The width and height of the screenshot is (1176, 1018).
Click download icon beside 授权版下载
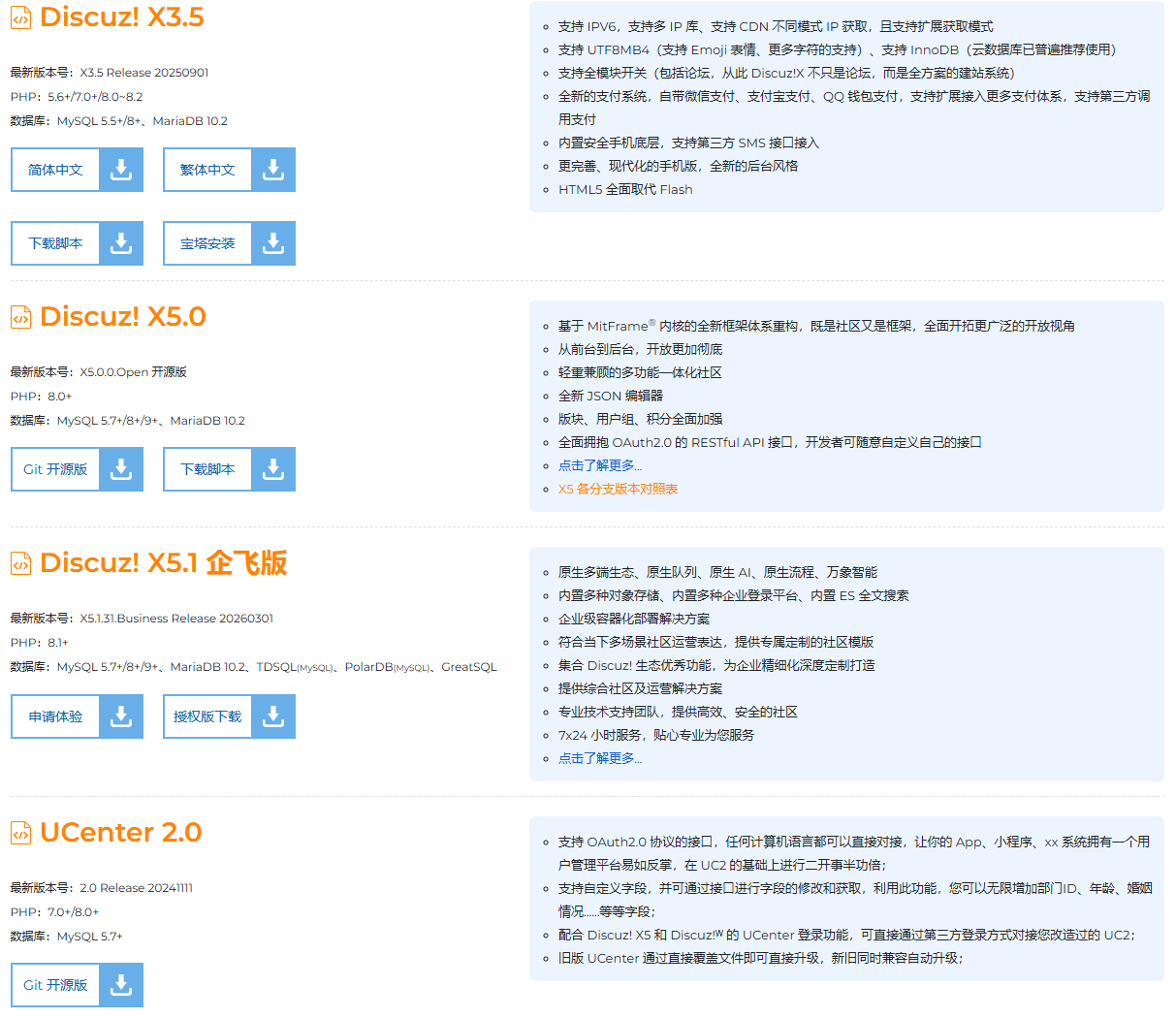(x=273, y=716)
